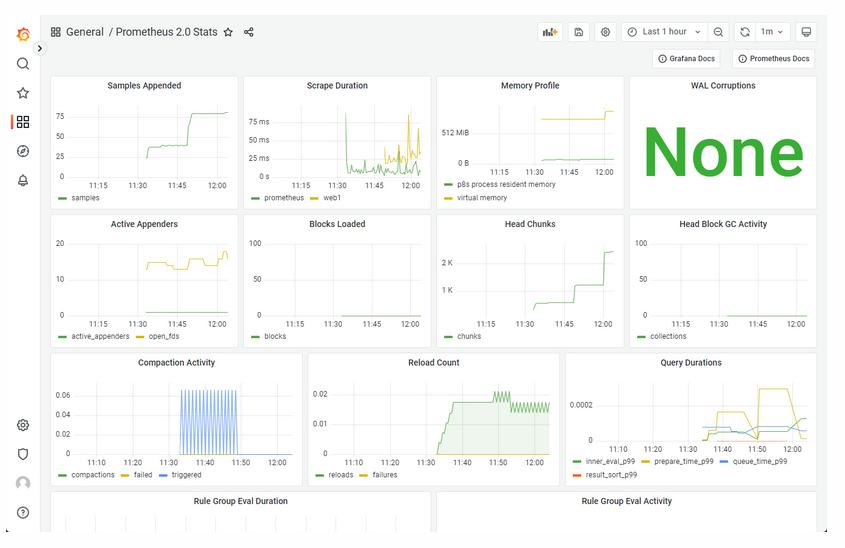Open the Prometheus Docs link
The height and width of the screenshot is (548, 845).
pyautogui.click(x=774, y=59)
